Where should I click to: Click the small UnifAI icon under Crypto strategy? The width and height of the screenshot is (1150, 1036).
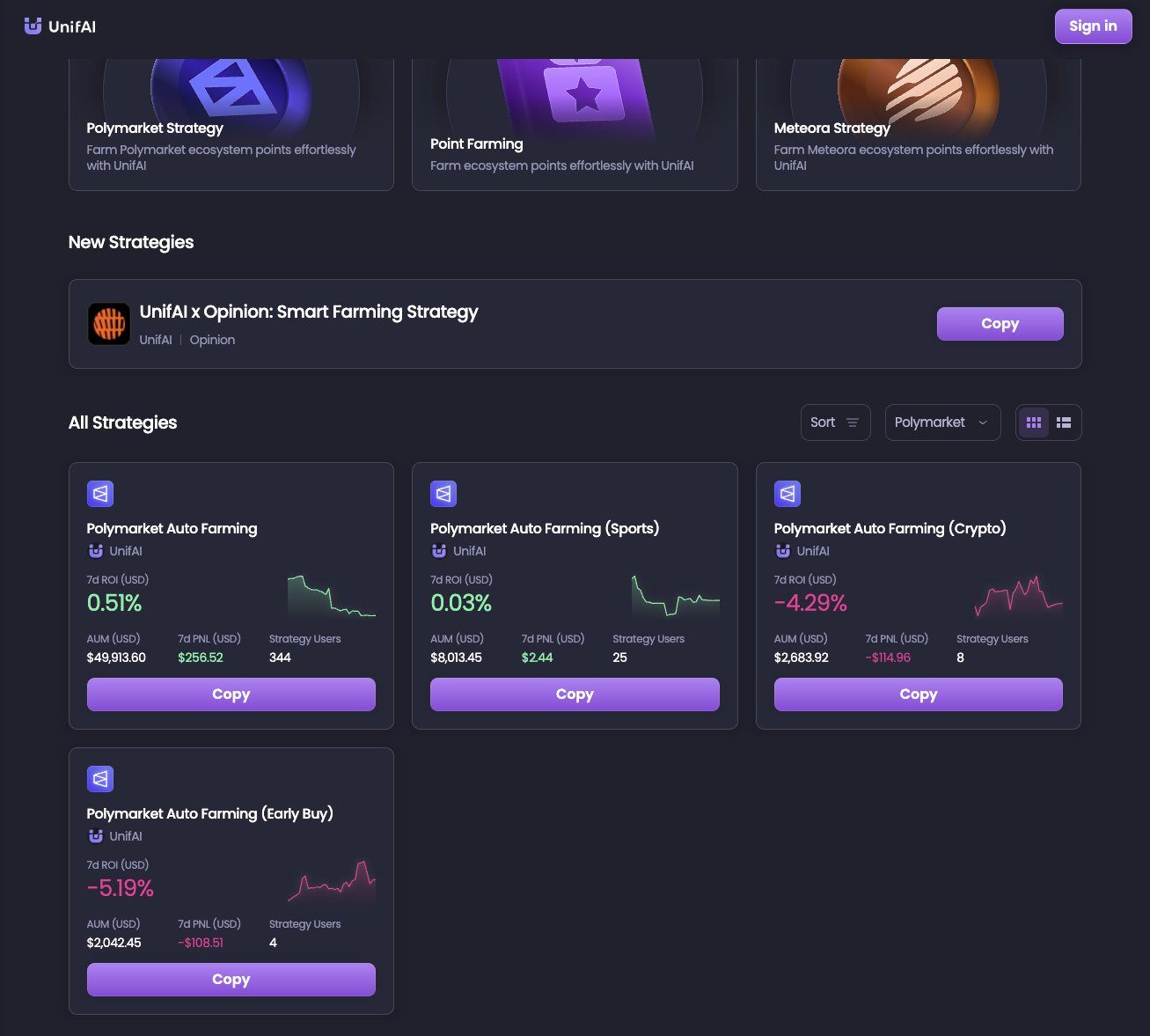coord(782,551)
